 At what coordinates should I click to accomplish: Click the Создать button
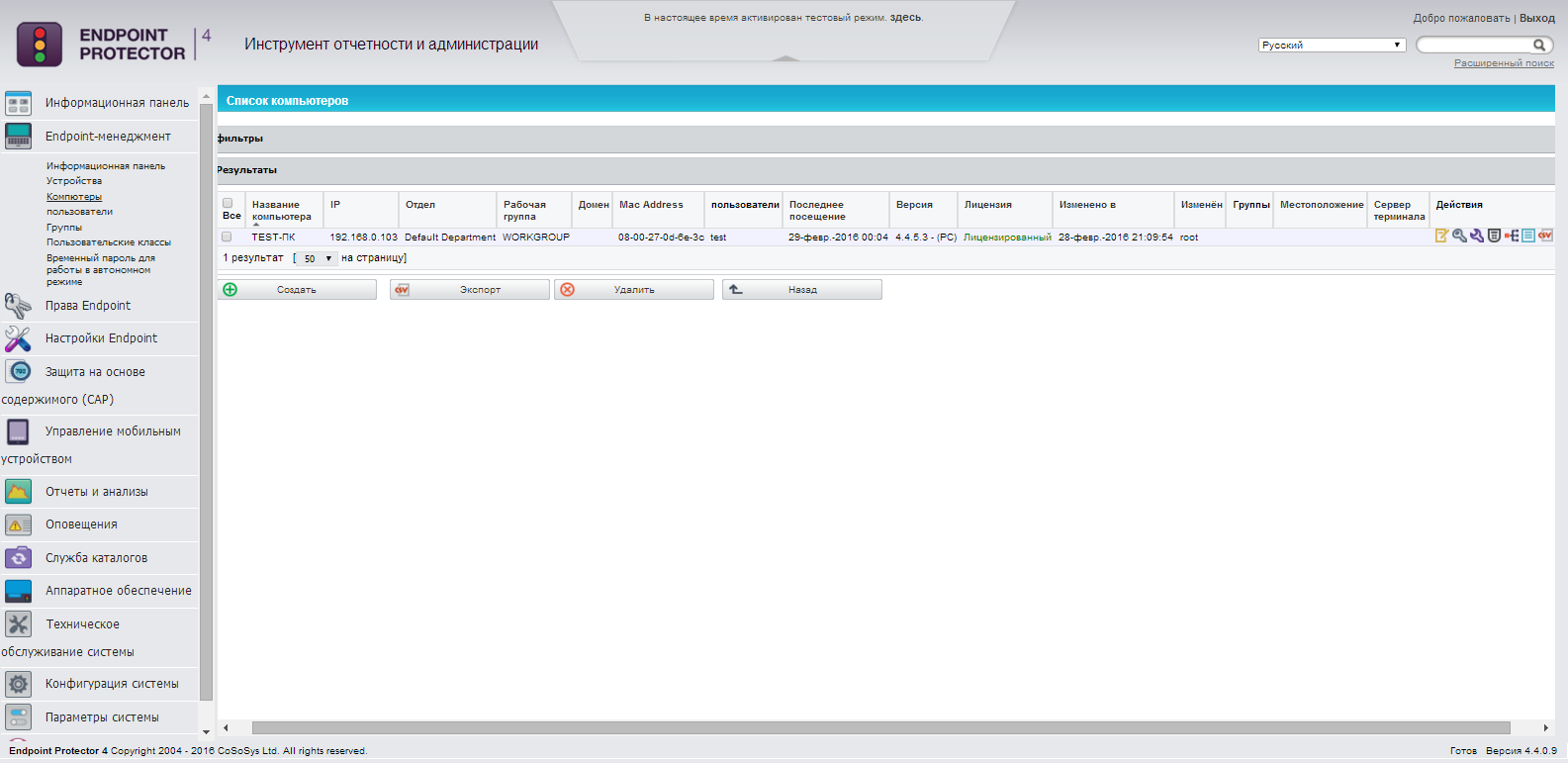tap(297, 290)
